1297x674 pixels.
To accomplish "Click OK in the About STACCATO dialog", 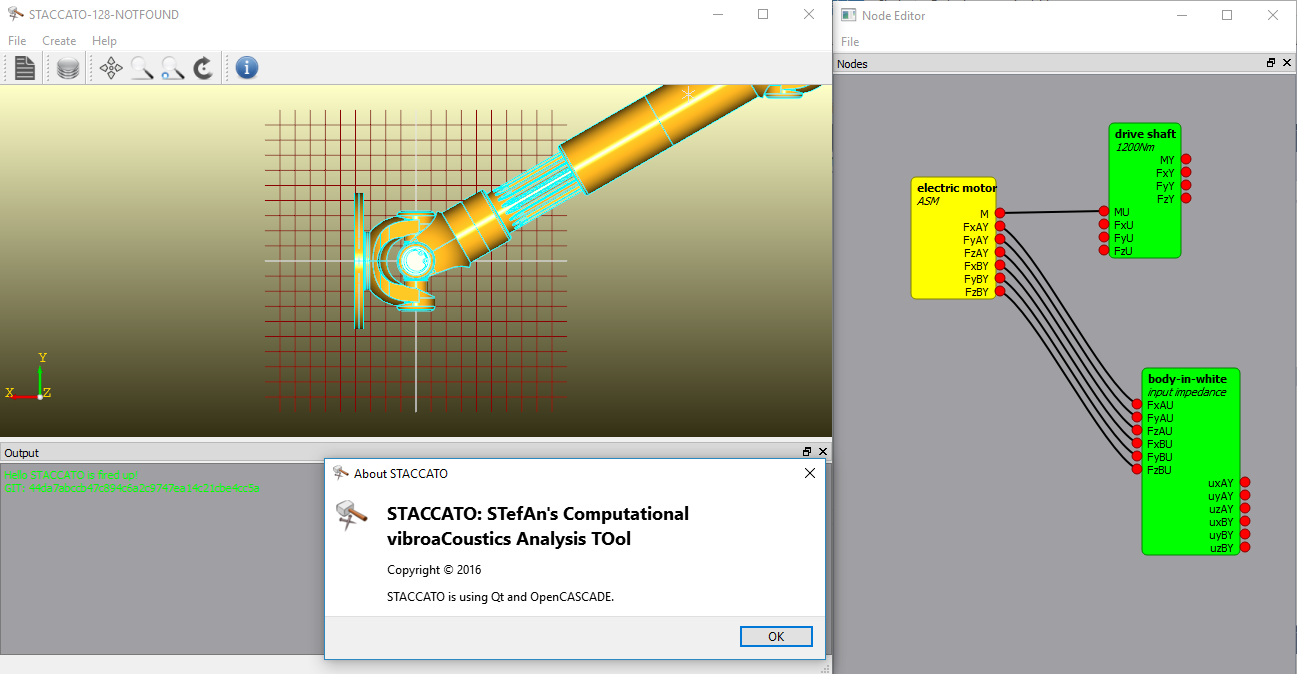I will [x=776, y=637].
